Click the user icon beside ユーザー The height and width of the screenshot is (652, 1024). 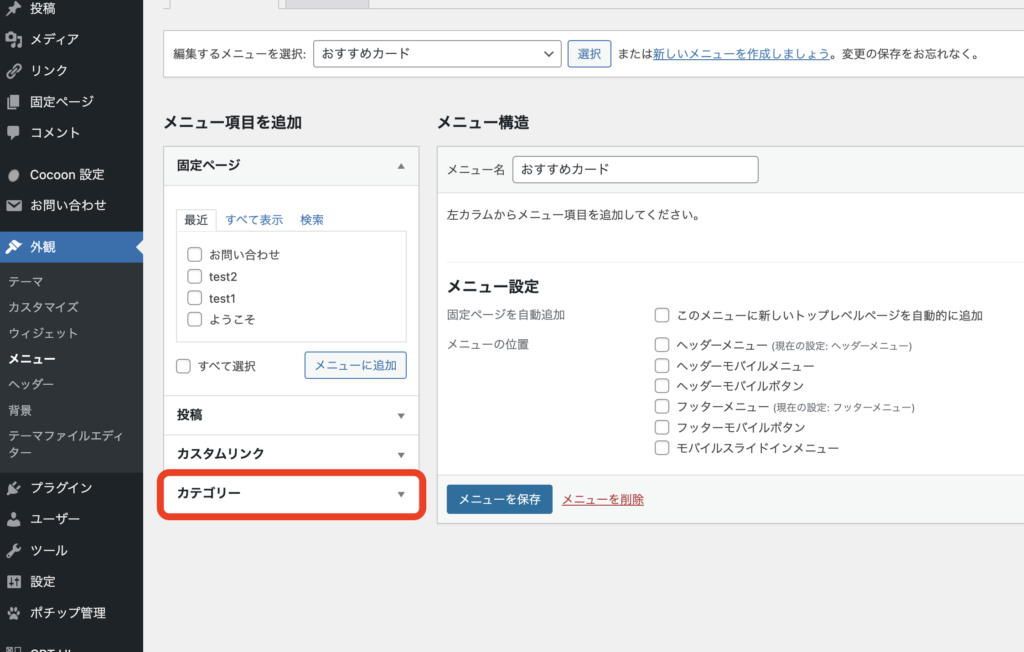click(14, 519)
